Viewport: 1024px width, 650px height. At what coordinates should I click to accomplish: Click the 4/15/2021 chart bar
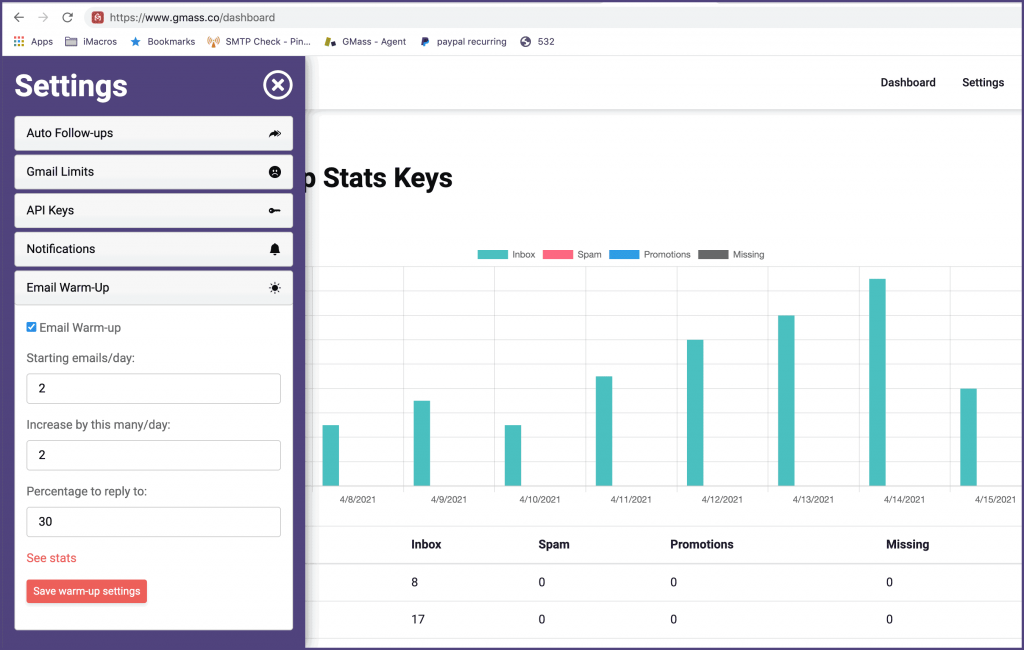968,437
